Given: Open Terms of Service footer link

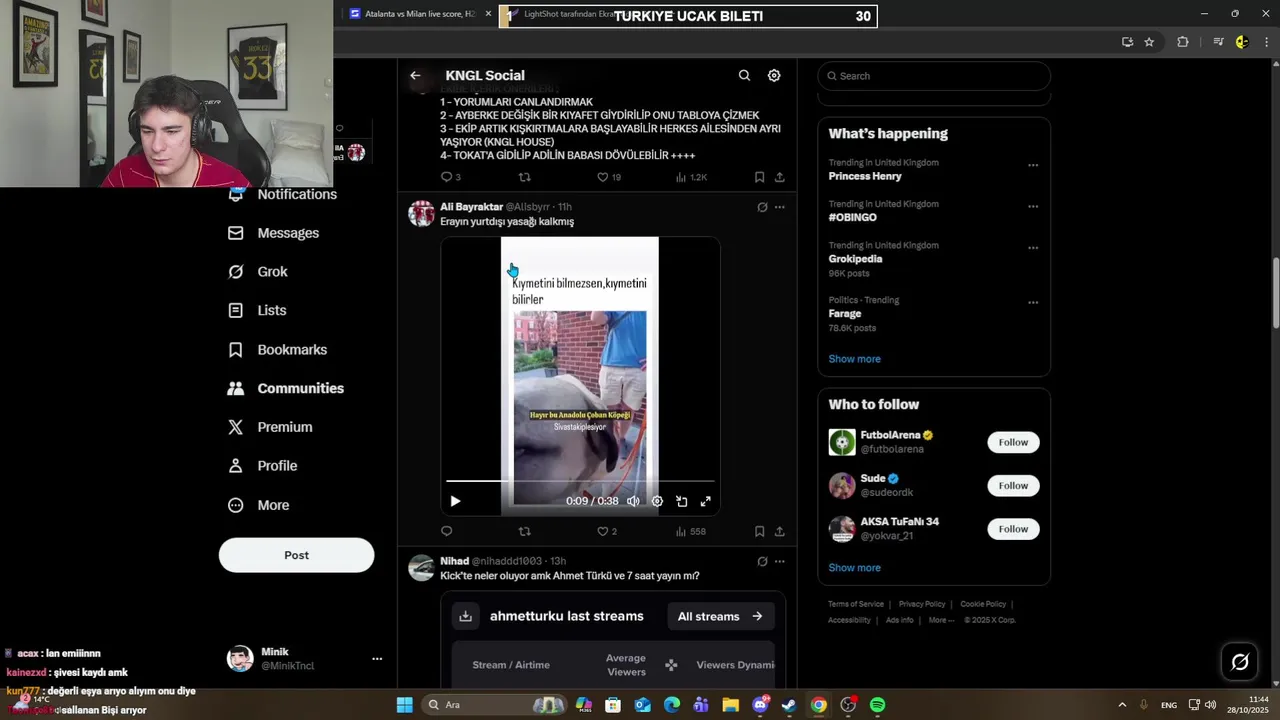Looking at the screenshot, I should (x=856, y=604).
